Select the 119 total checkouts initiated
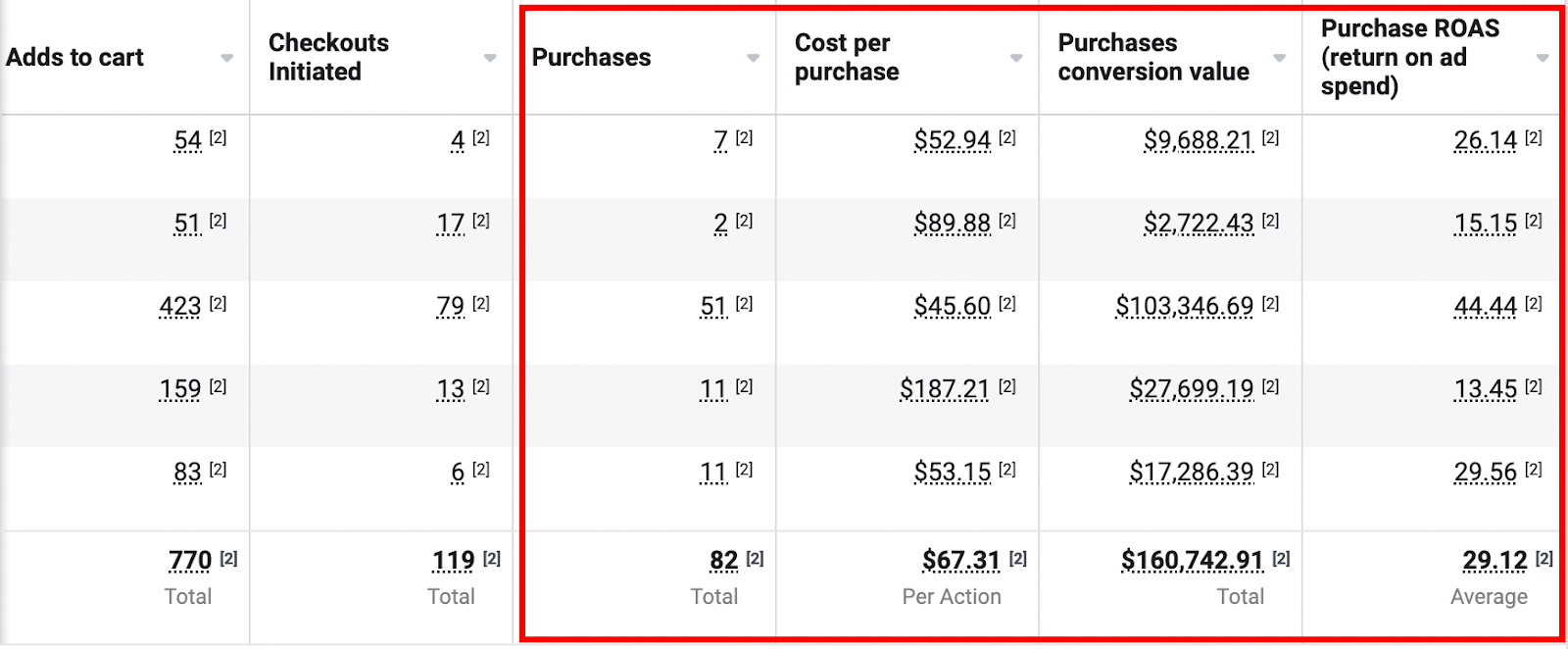1568x649 pixels. click(x=454, y=561)
